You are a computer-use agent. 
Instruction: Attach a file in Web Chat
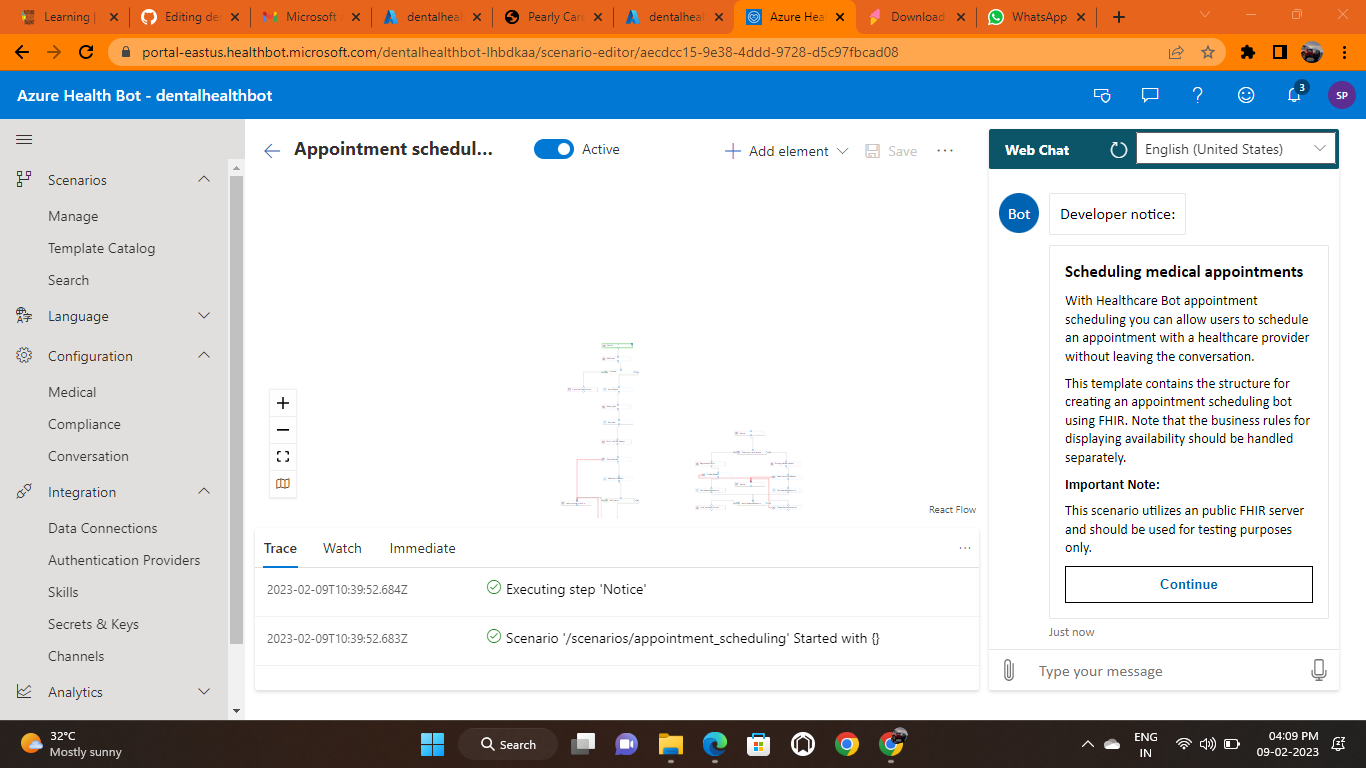1009,670
